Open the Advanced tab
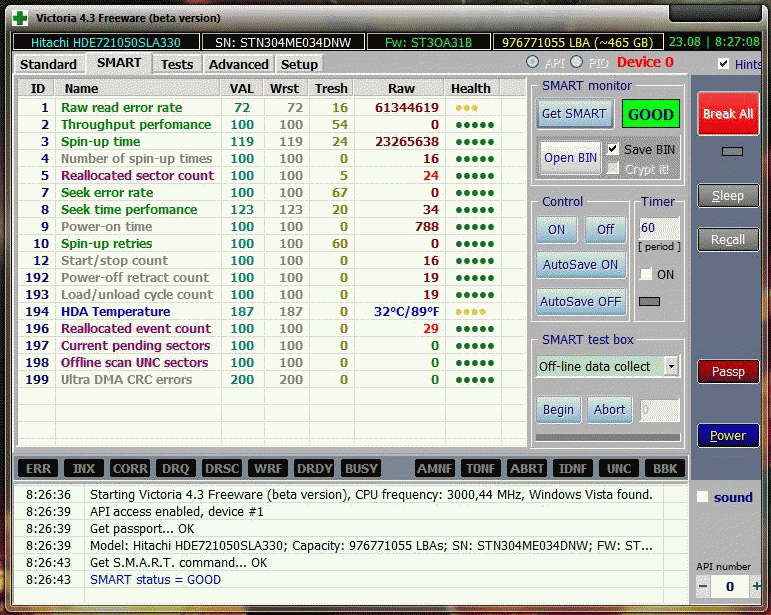771x615 pixels. click(x=238, y=64)
